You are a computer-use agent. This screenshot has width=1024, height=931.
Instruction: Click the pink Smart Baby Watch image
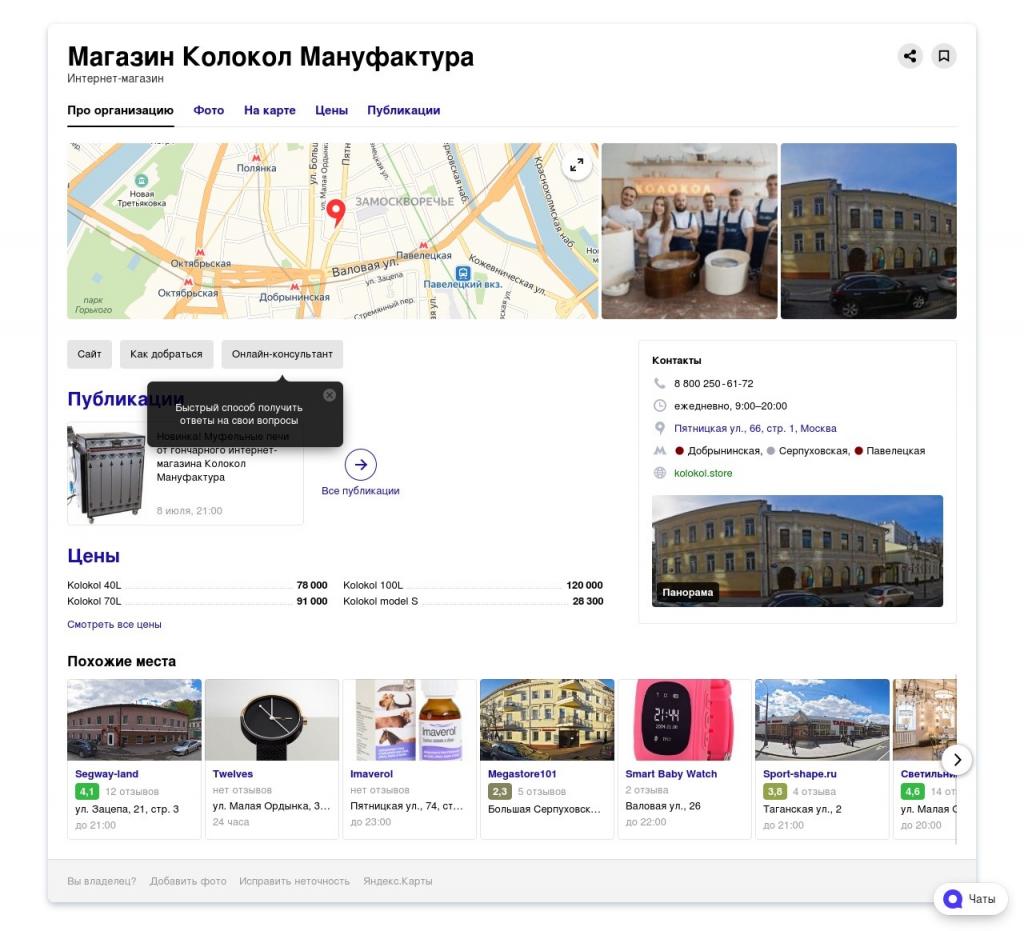pos(684,719)
